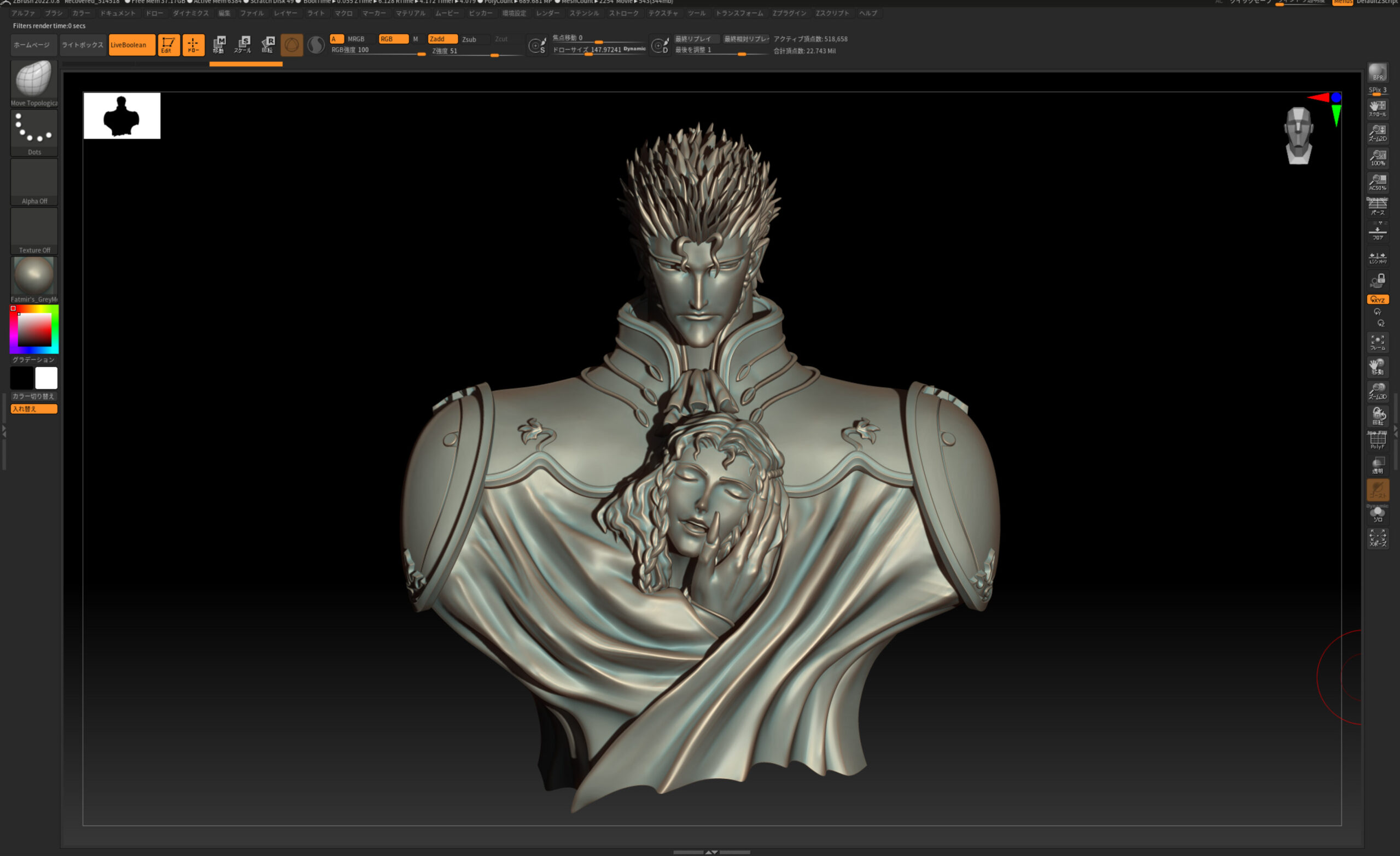Activate the Draw (ドロー) mode icon
The width and height of the screenshot is (1400, 856).
193,45
